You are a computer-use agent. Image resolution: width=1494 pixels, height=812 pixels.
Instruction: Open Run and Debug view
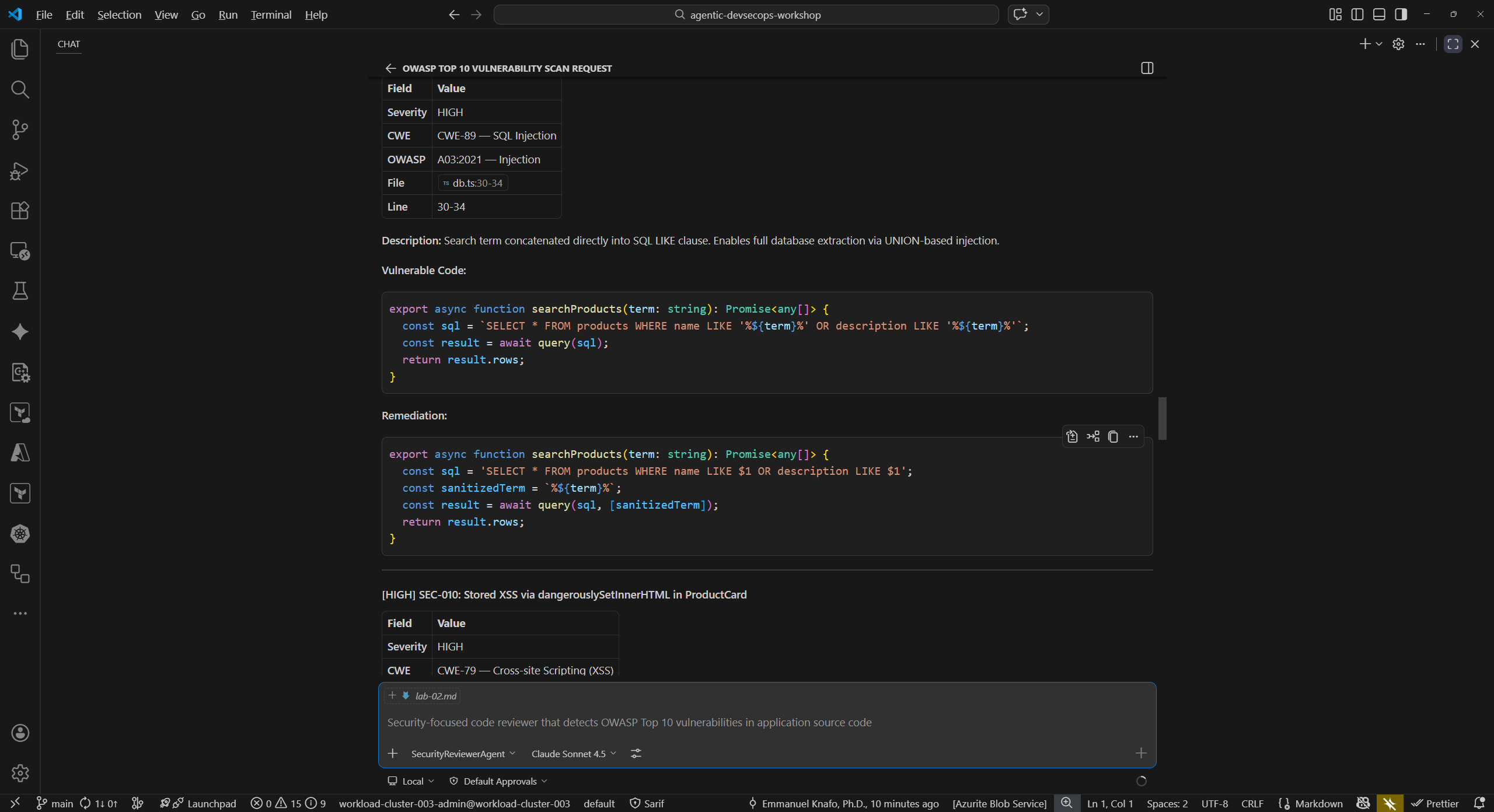20,170
